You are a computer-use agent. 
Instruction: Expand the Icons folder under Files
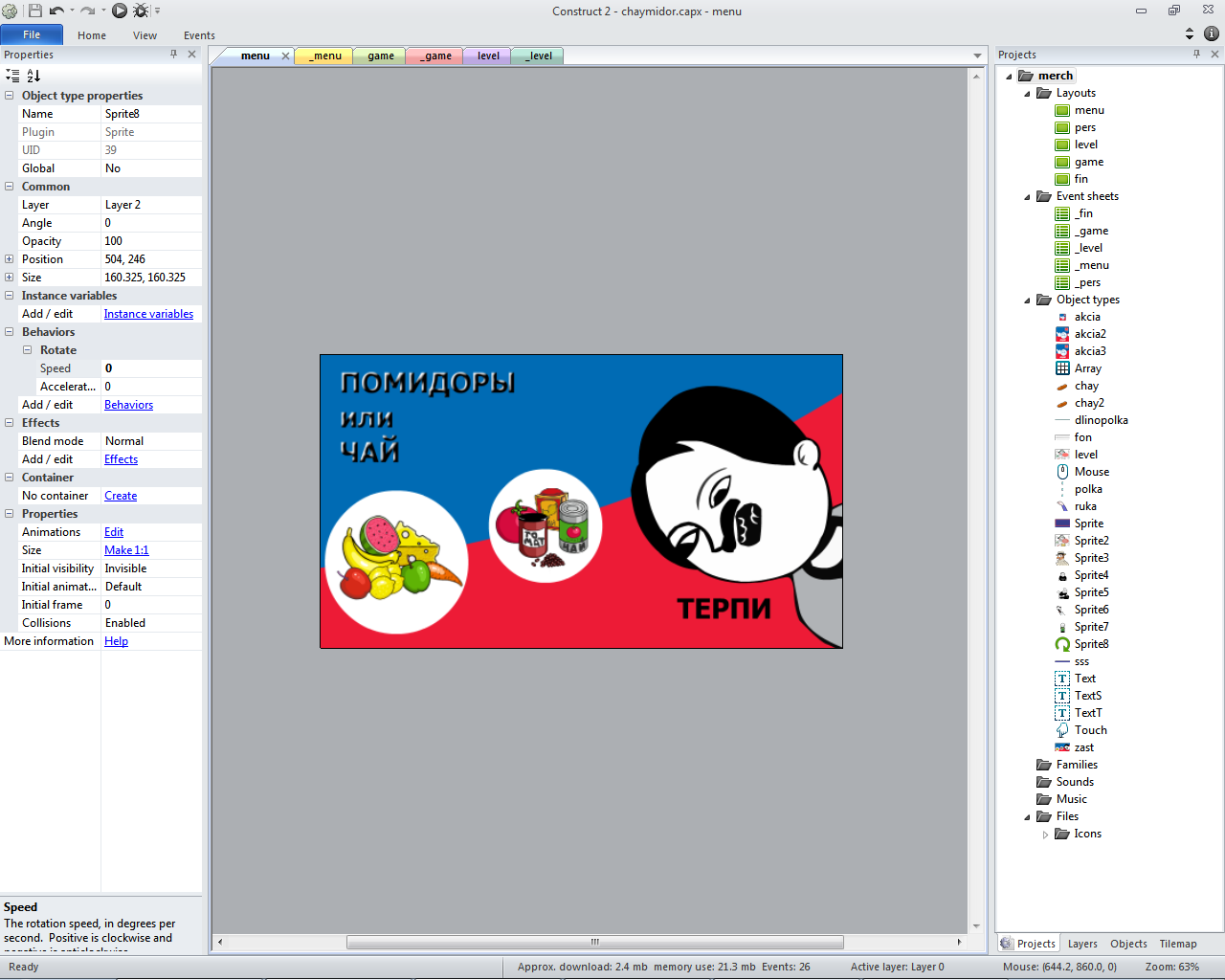[1045, 835]
